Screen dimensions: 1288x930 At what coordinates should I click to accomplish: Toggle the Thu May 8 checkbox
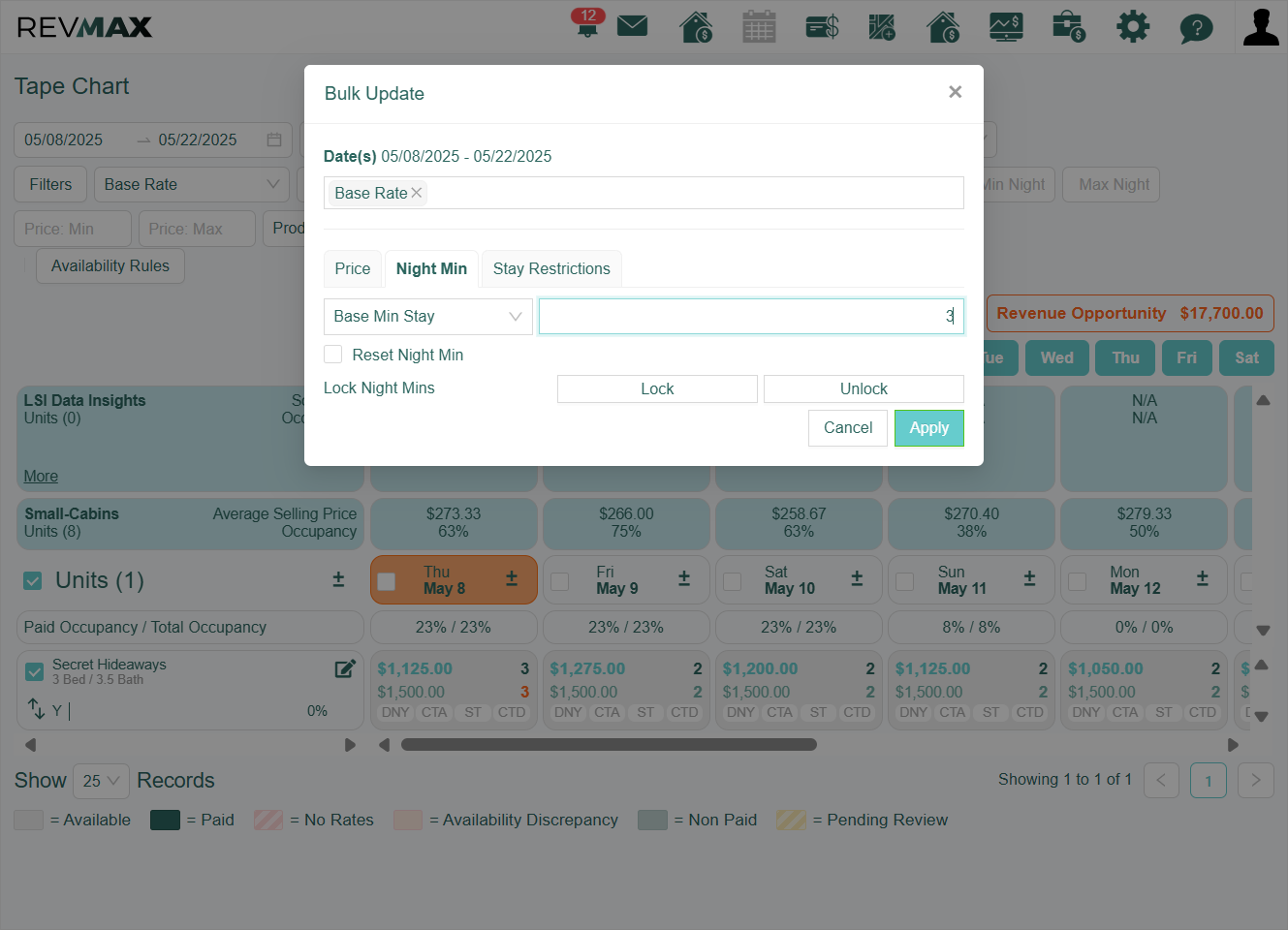click(386, 581)
